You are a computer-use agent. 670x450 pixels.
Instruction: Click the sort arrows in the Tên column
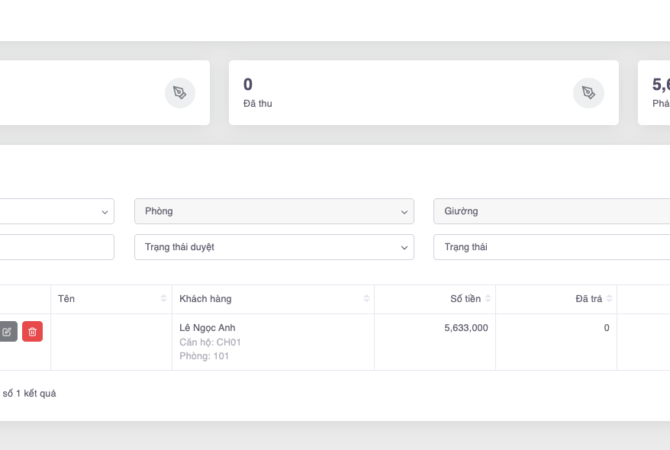164,299
